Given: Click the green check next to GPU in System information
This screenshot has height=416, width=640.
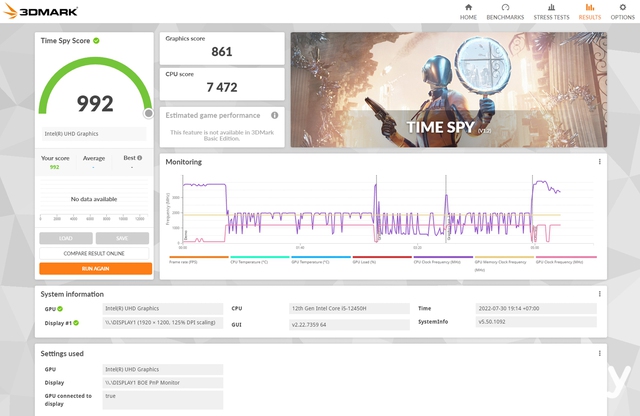Looking at the screenshot, I should [60, 309].
